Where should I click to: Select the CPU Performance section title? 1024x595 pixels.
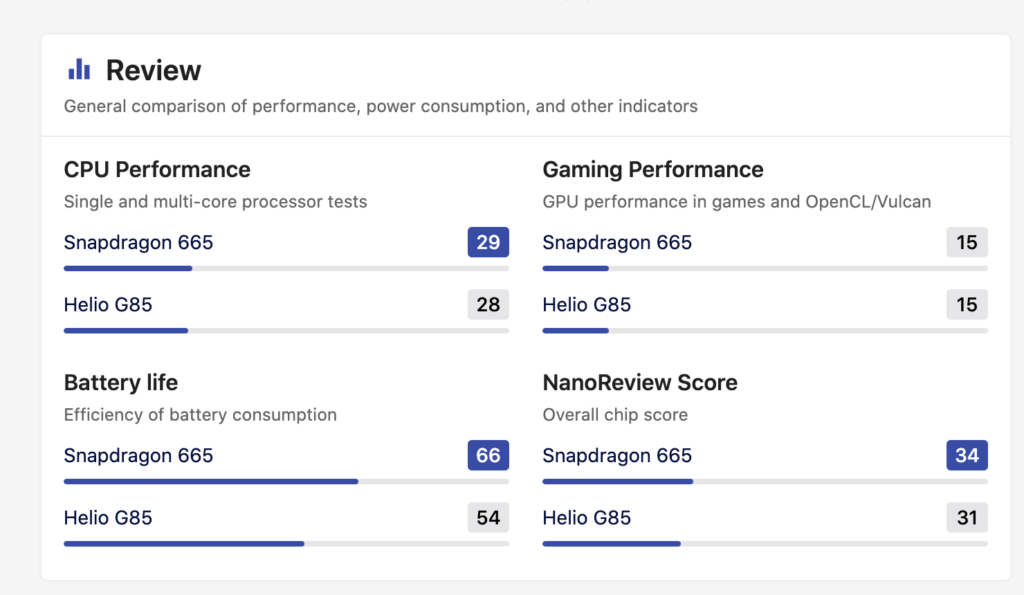157,169
